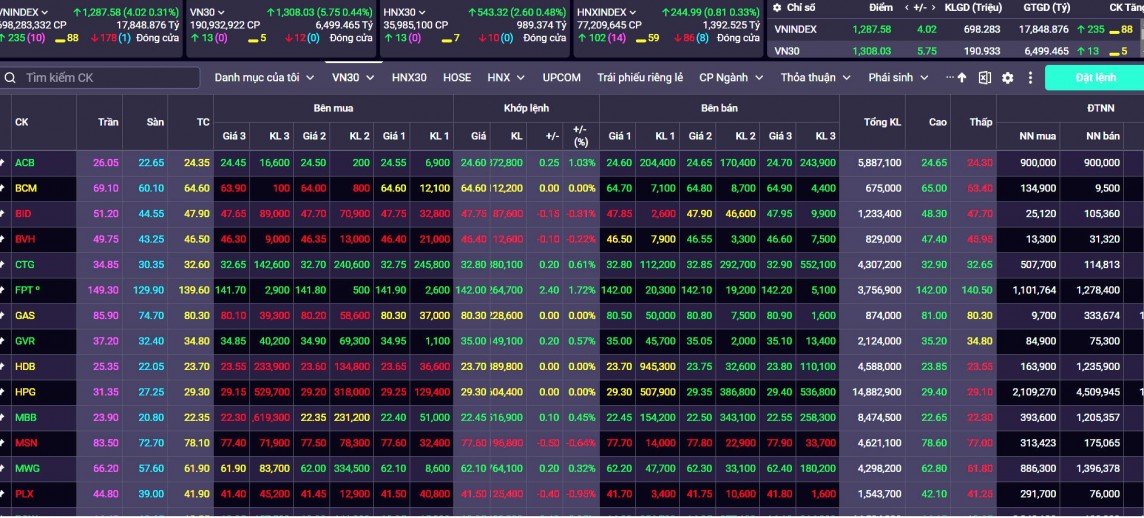Click the pin icon for ACB row
The height and width of the screenshot is (518, 1144).
(3, 162)
